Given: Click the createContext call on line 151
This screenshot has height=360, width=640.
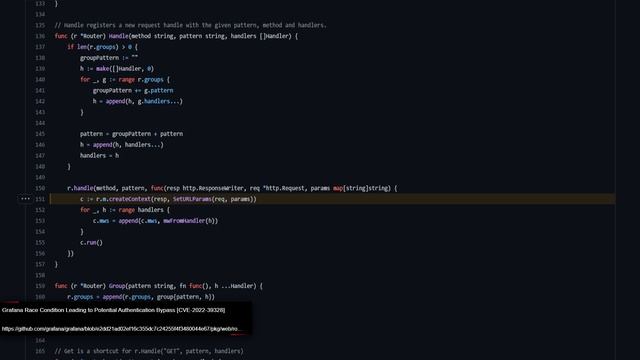Looking at the screenshot, I should (129, 199).
